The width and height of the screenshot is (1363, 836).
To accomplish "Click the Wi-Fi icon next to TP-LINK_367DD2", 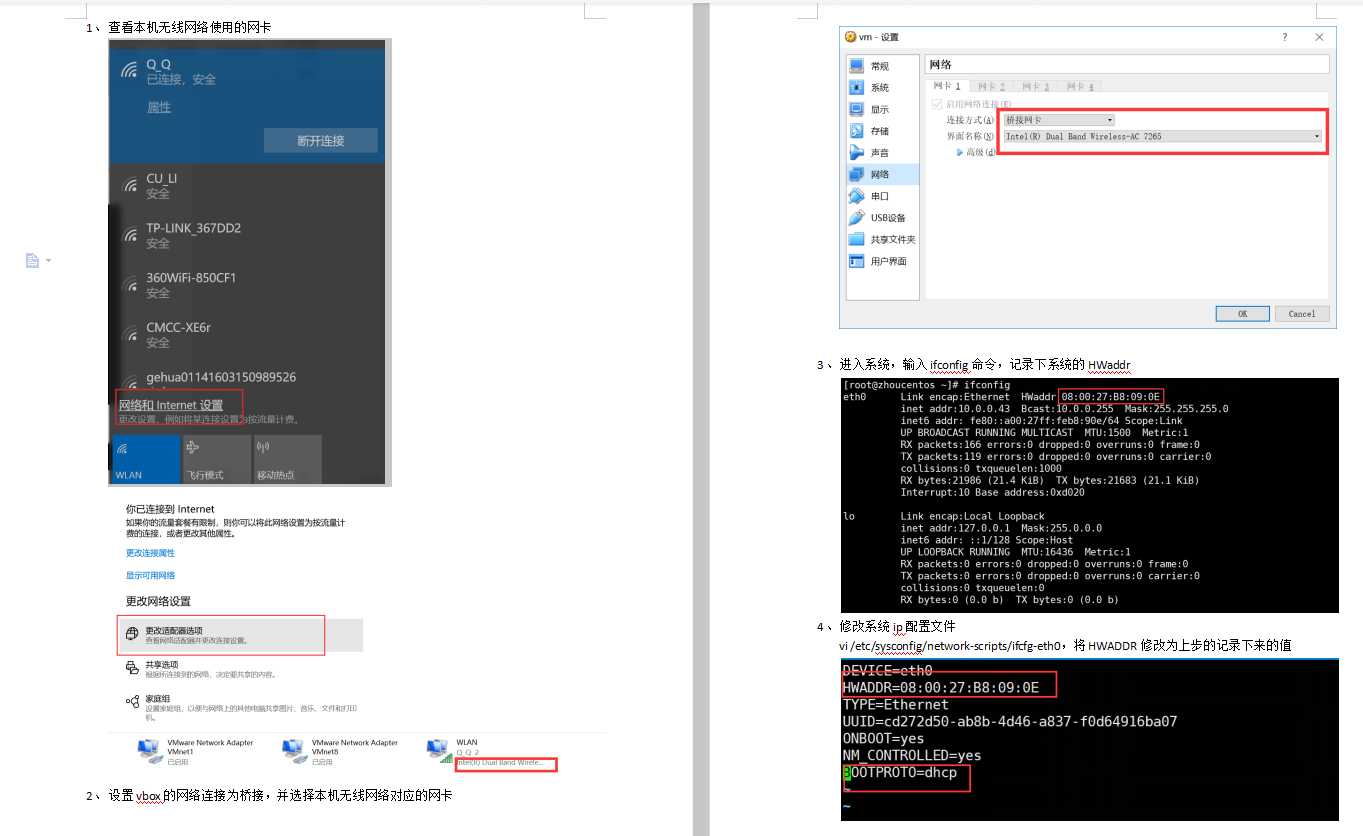I will (130, 235).
